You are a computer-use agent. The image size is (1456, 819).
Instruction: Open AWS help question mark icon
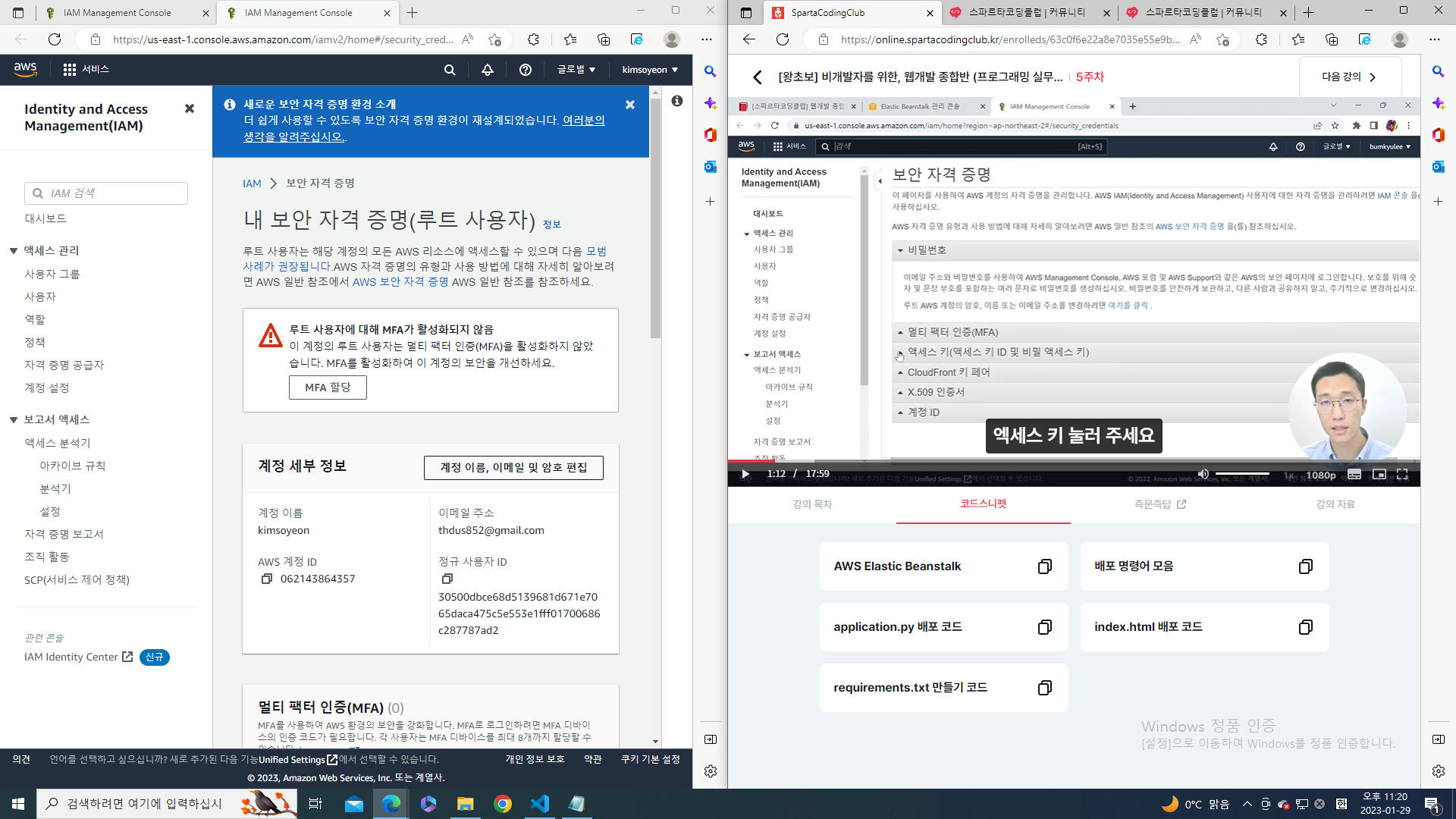click(x=526, y=70)
